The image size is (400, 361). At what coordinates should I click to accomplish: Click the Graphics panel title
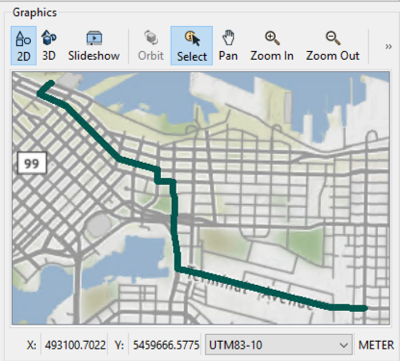pos(35,13)
